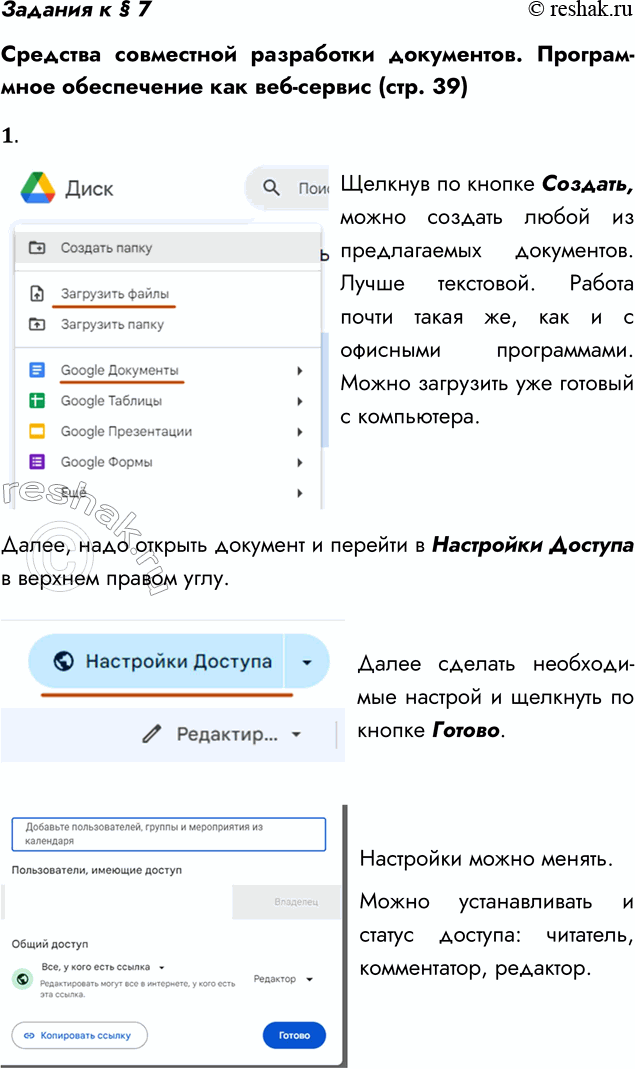This screenshot has height=1069, width=635.
Task: Expand the Ещё submenu arrow
Action: click(299, 494)
